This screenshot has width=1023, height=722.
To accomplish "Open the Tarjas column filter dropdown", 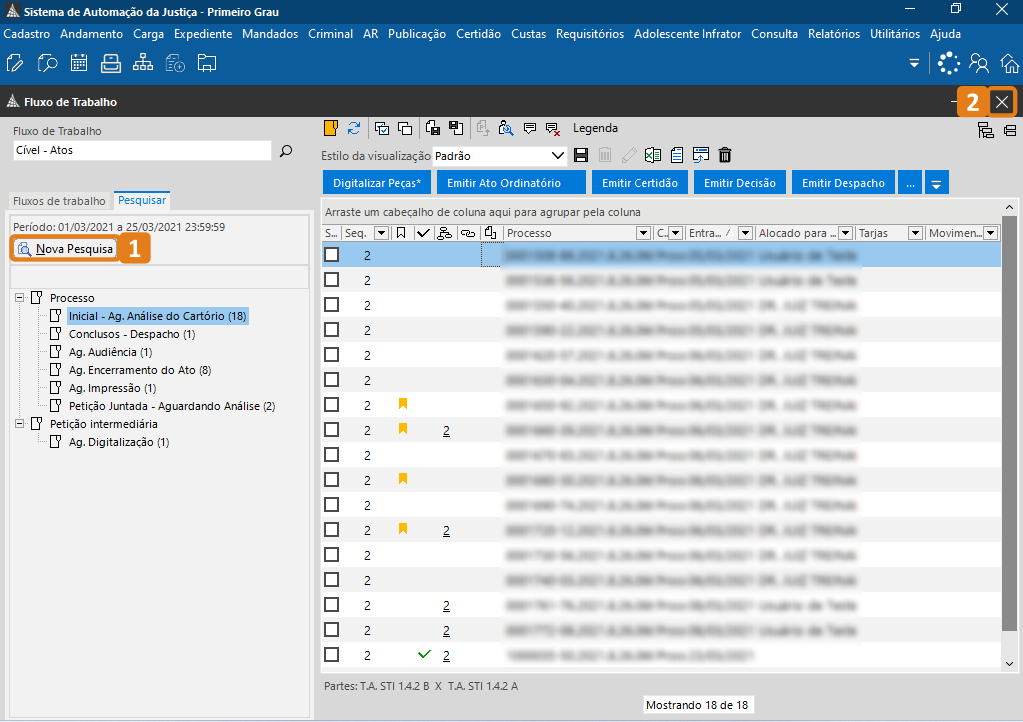I will click(915, 233).
